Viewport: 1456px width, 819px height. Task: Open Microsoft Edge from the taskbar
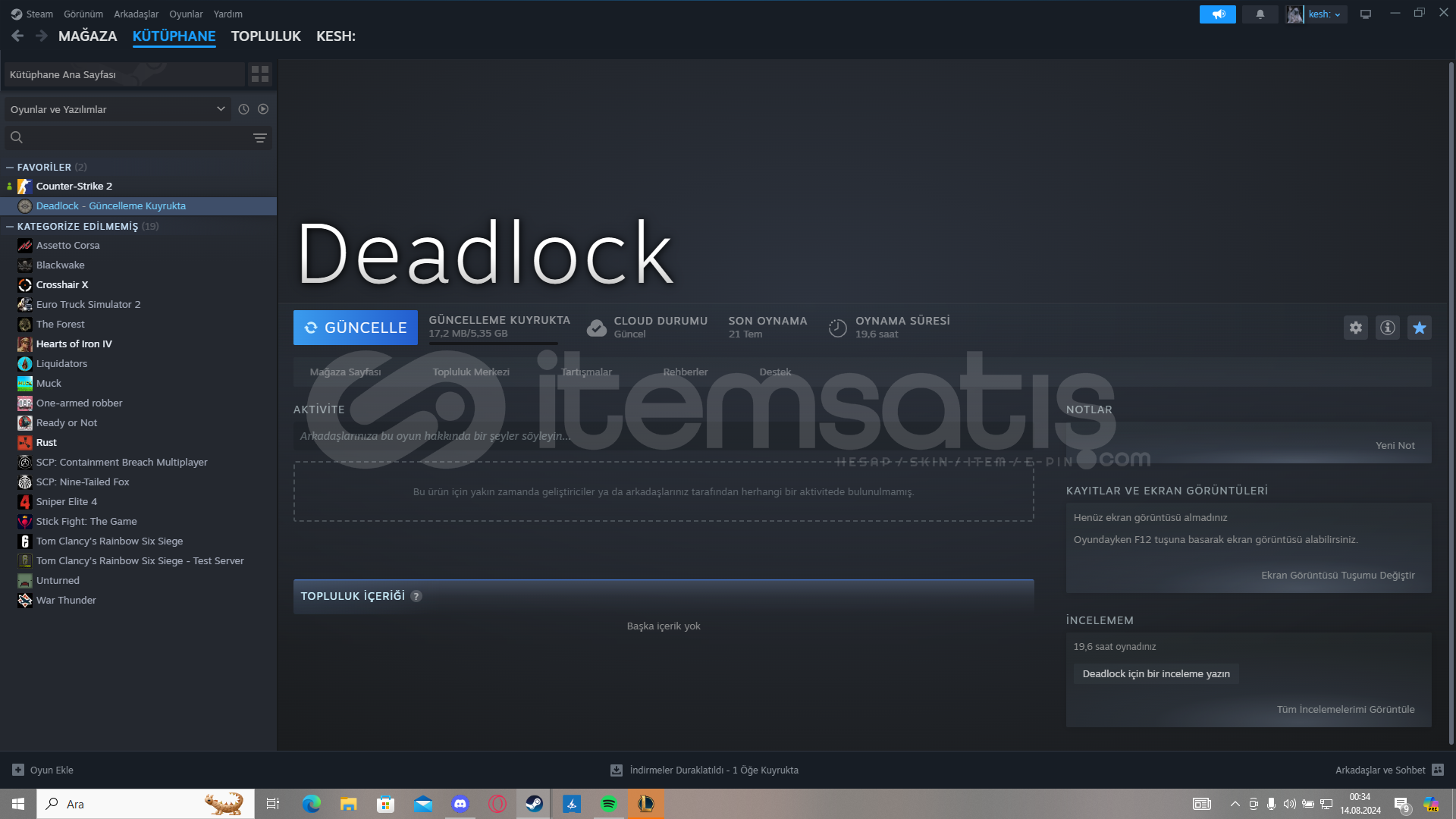click(312, 804)
